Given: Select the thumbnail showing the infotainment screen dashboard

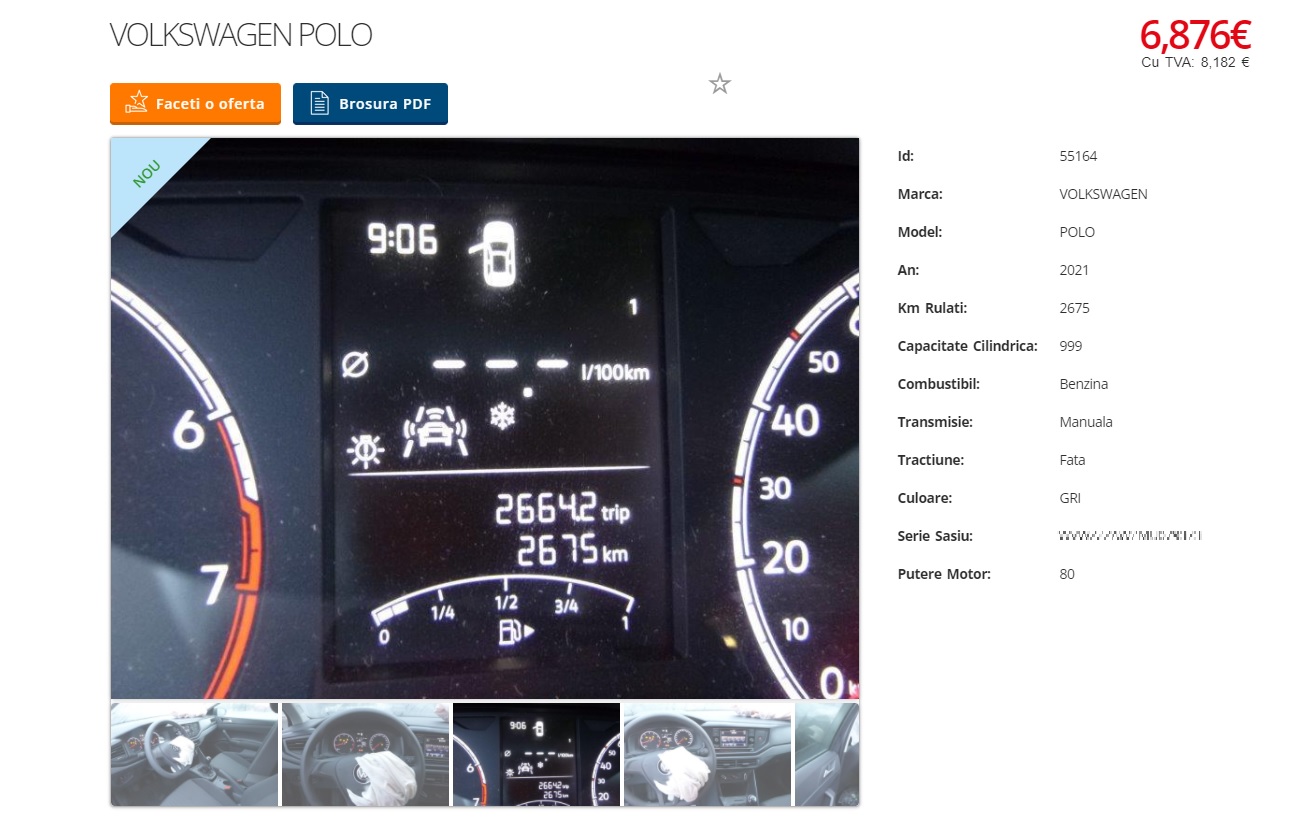Looking at the screenshot, I should pos(707,754).
